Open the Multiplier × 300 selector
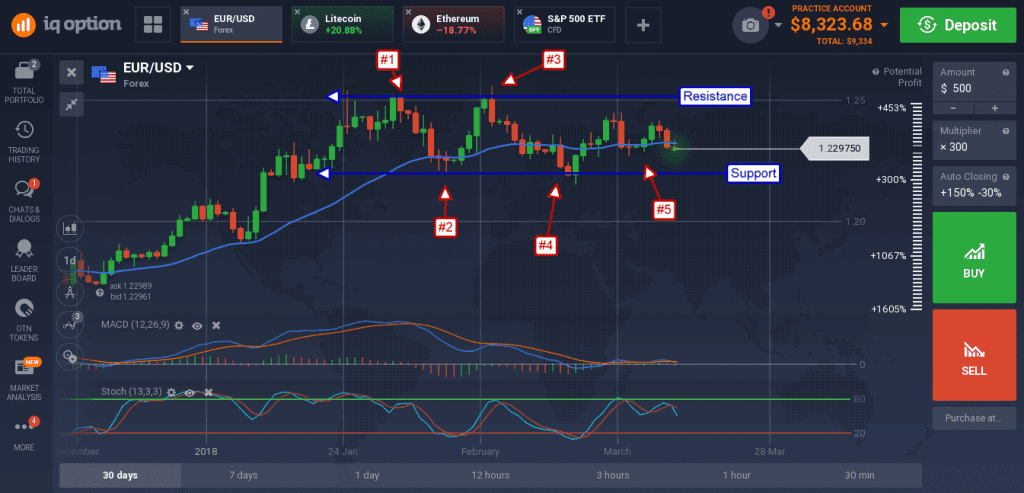 coord(975,140)
